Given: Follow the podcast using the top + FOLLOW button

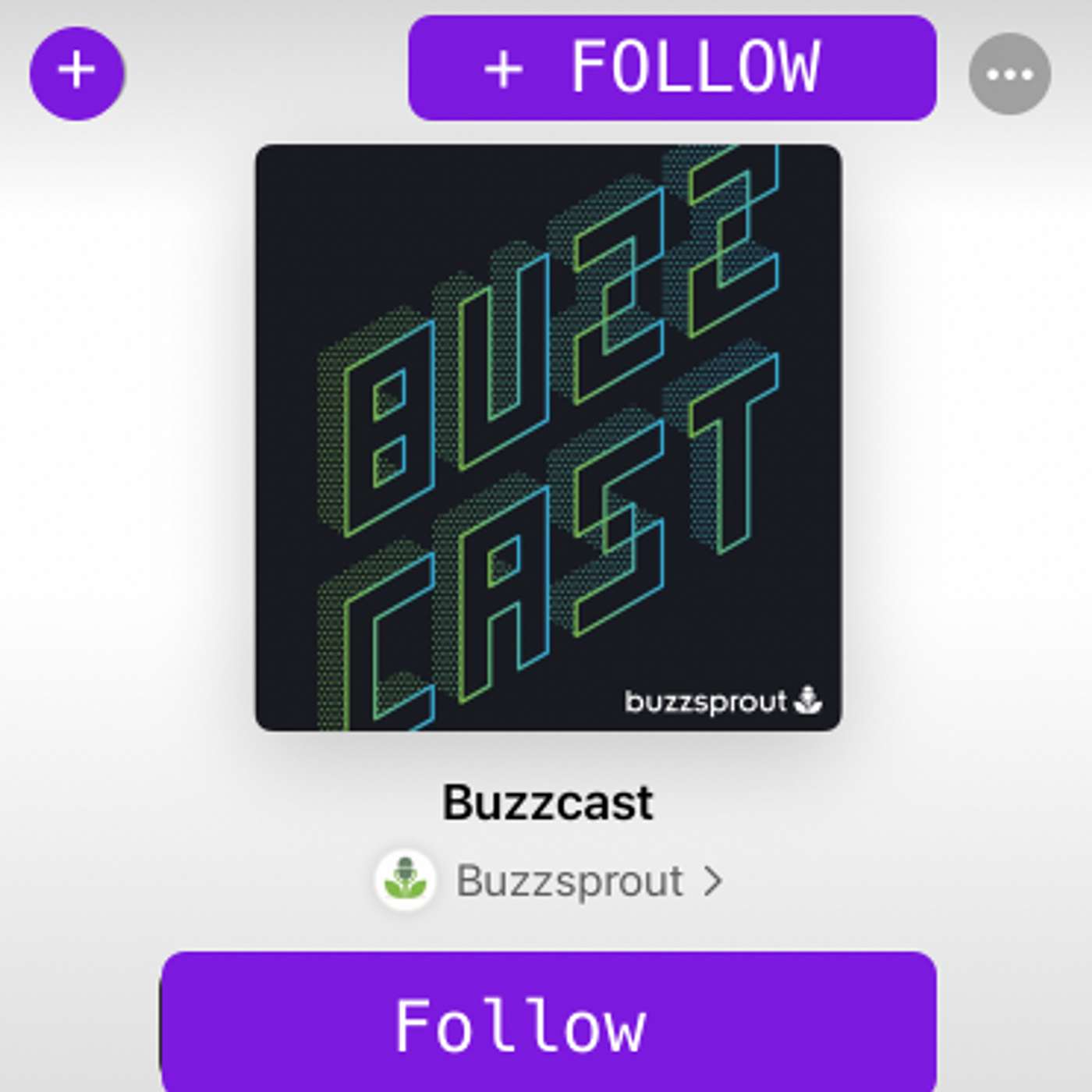Looking at the screenshot, I should (x=672, y=68).
